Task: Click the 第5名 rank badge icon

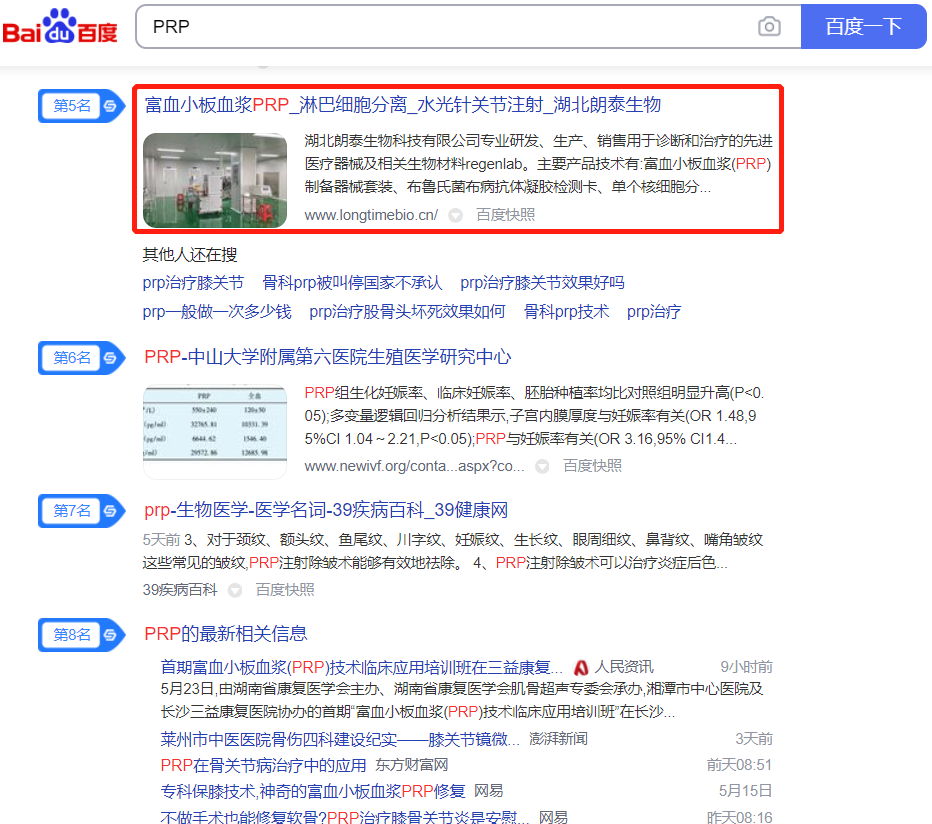Action: 82,106
